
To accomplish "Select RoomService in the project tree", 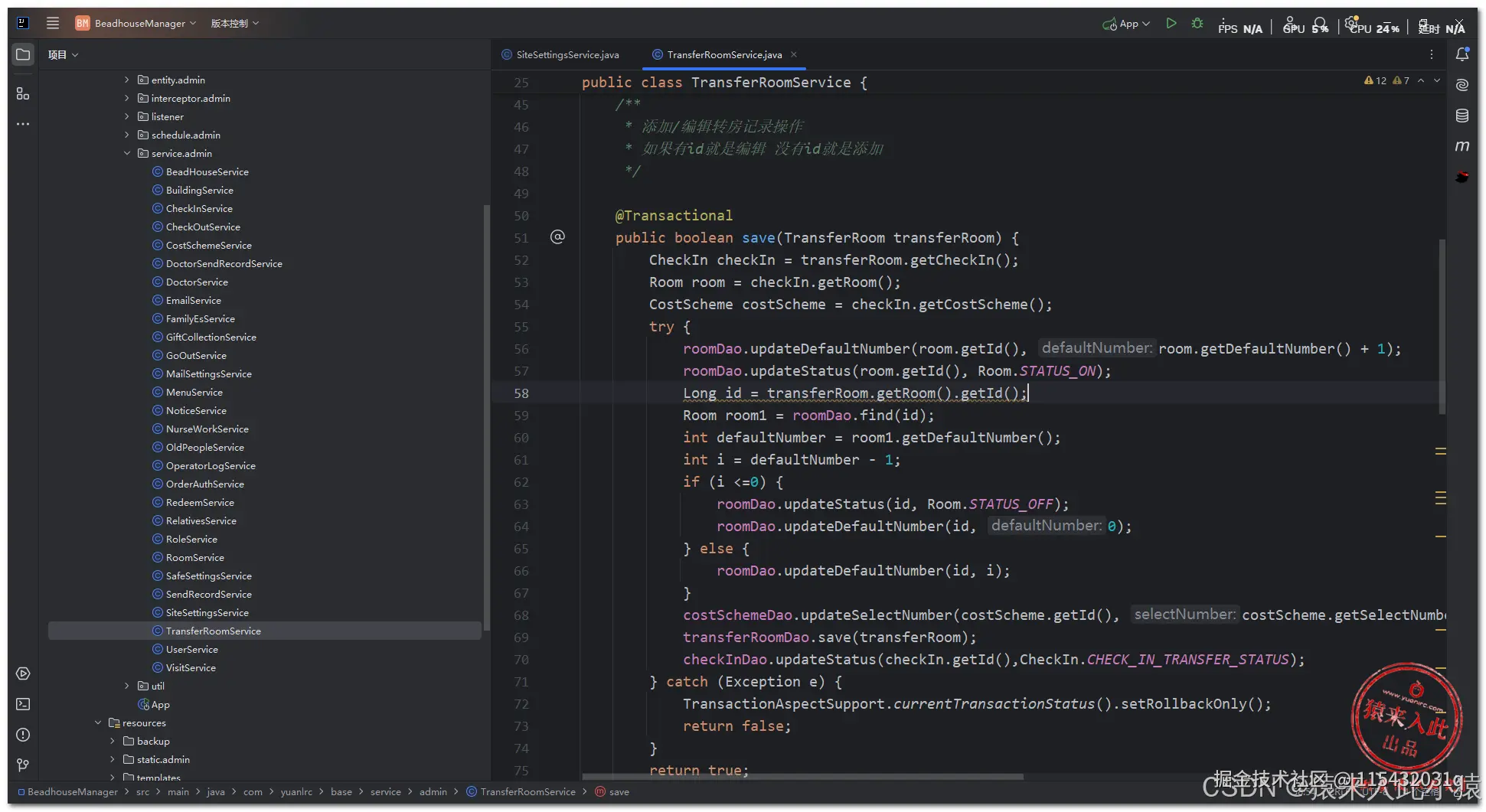I will click(x=188, y=557).
